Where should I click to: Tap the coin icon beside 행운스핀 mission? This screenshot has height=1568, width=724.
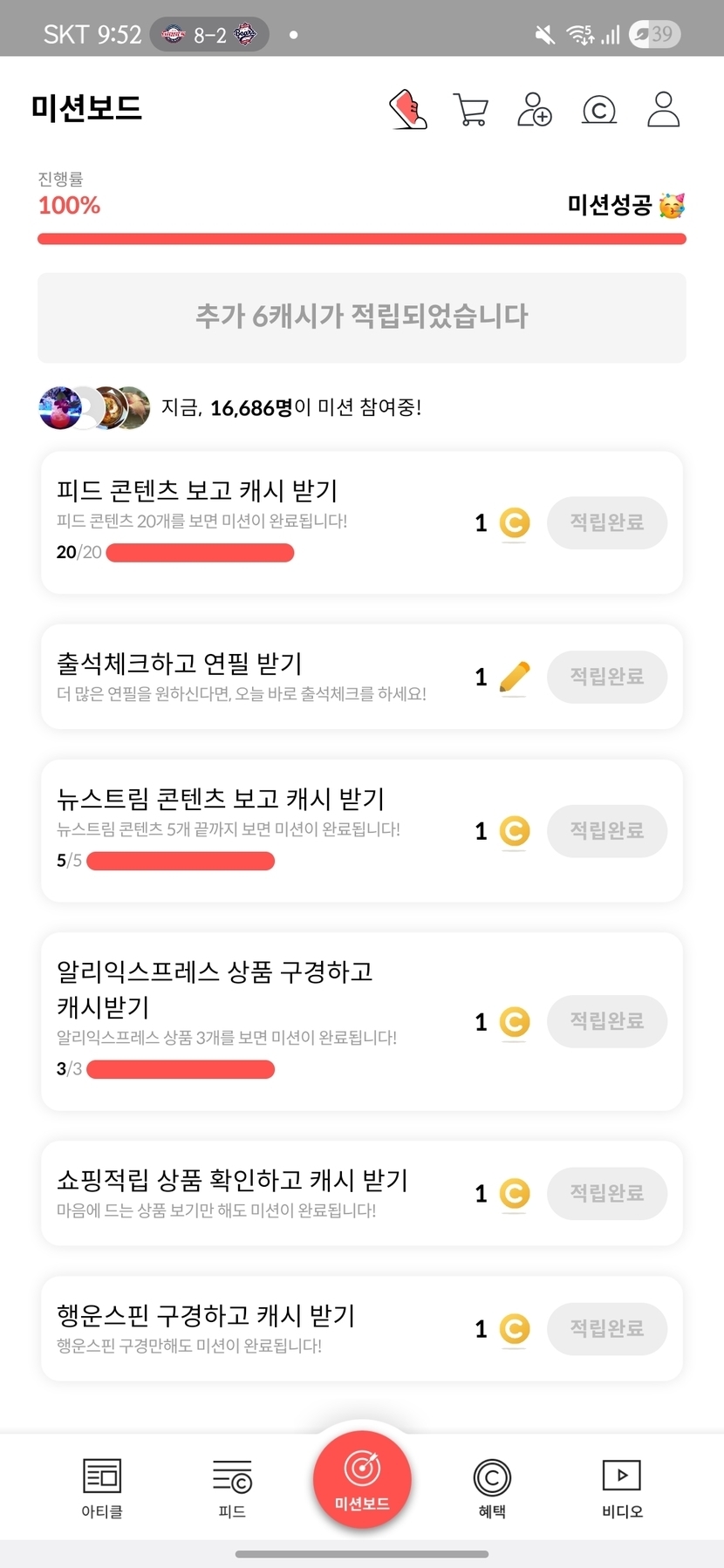pos(515,1329)
